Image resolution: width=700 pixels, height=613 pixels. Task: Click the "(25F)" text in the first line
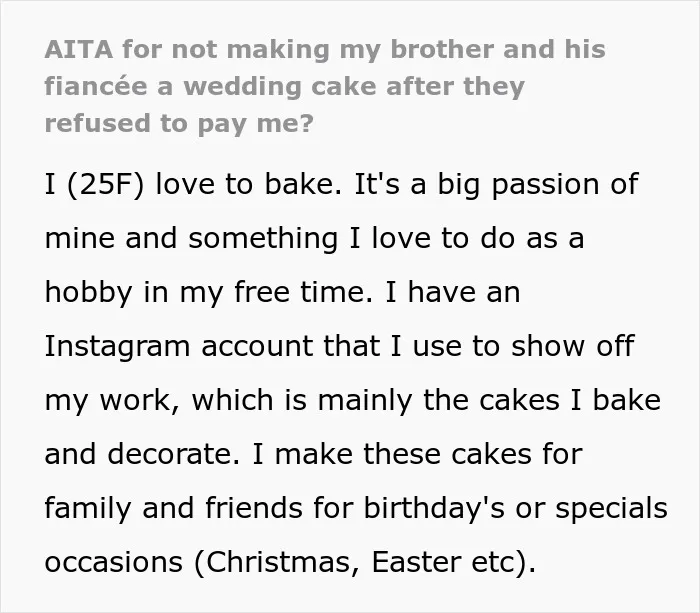point(106,184)
